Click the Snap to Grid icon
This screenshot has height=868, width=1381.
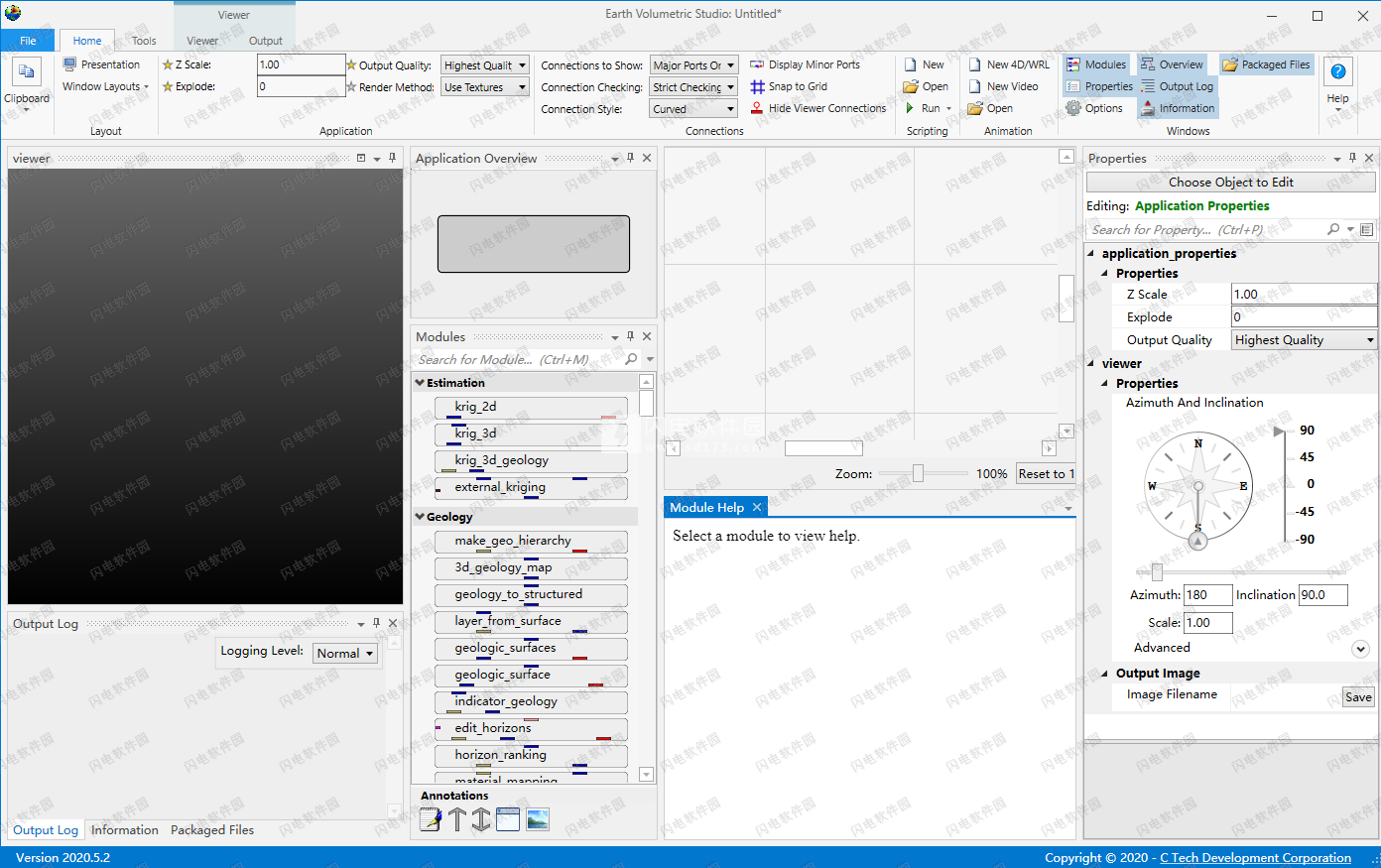tap(757, 86)
